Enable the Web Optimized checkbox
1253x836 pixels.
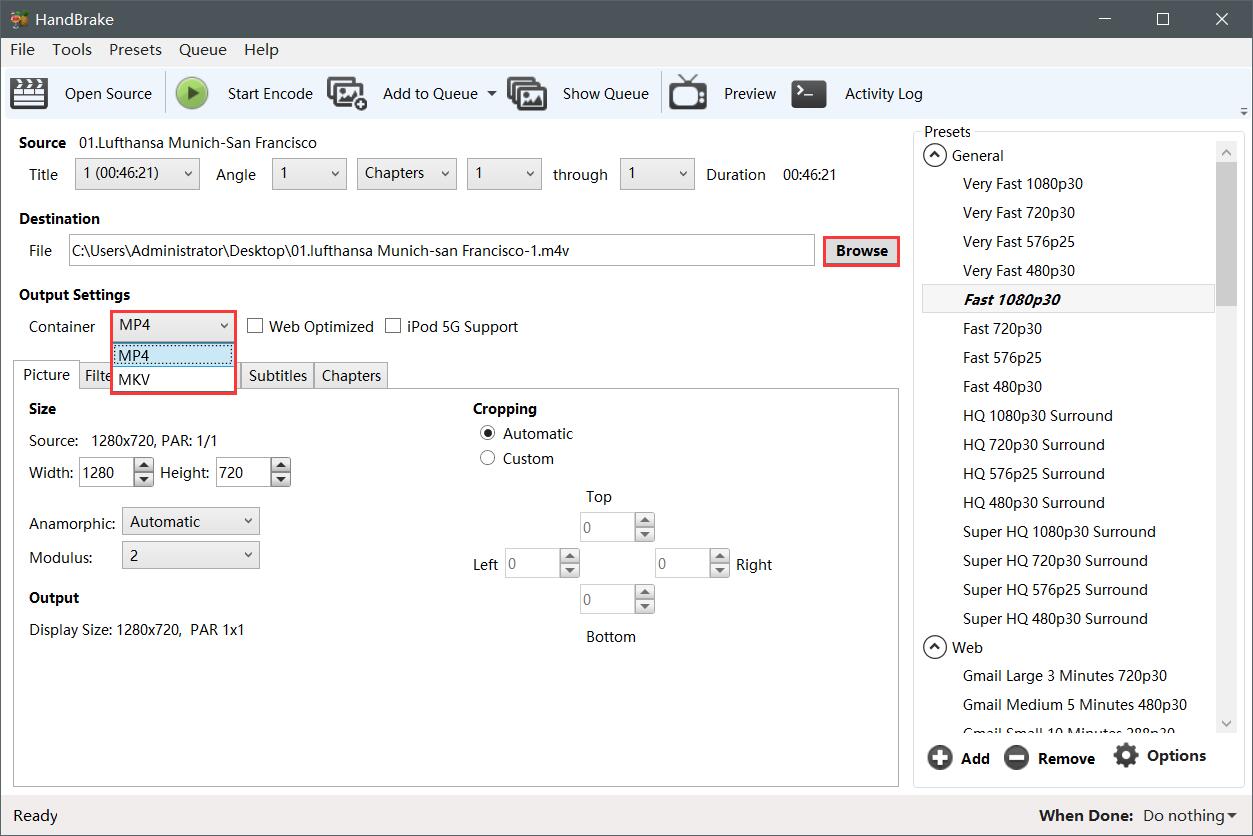[256, 325]
